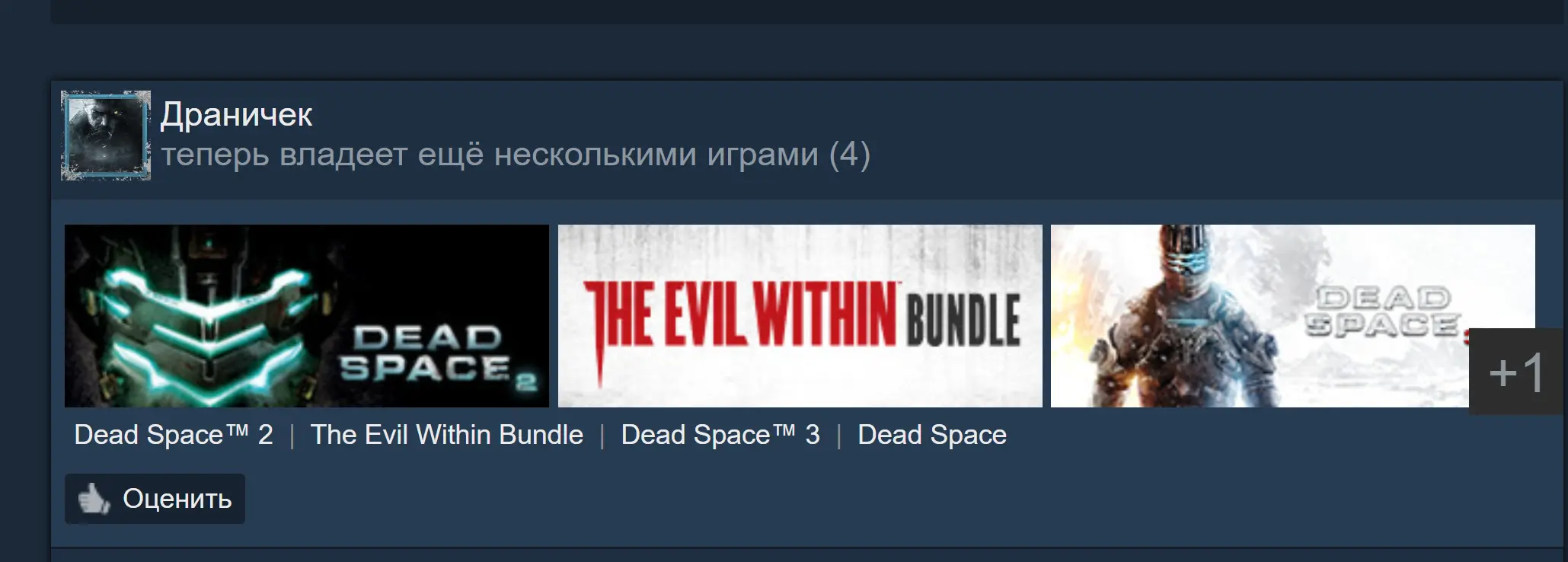Follow the Dead Space™ 3 text link

click(720, 435)
